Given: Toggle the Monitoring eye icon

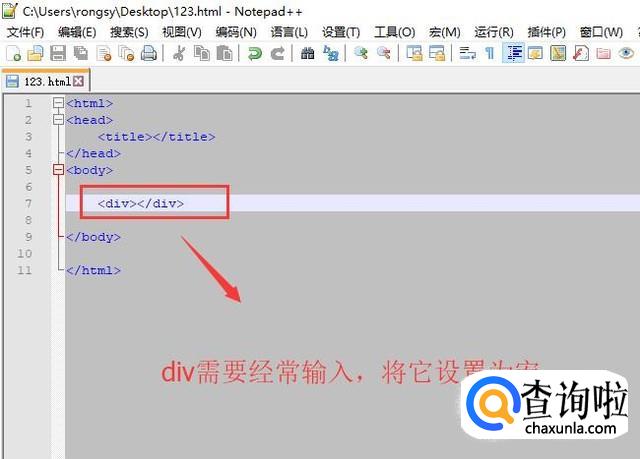Looking at the screenshot, I should click(x=626, y=53).
